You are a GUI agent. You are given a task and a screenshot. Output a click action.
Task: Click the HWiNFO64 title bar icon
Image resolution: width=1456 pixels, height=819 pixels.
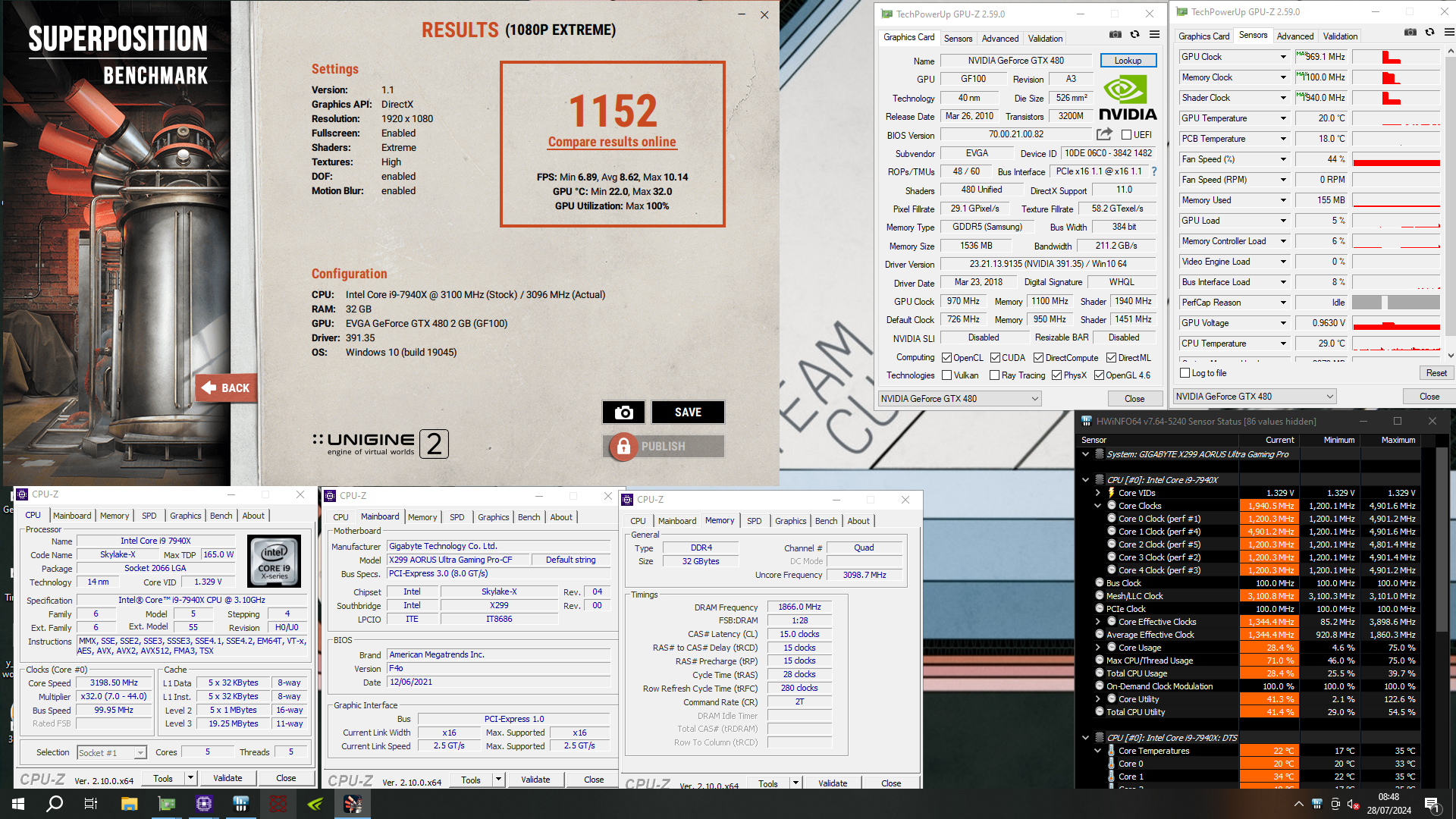coord(1086,421)
